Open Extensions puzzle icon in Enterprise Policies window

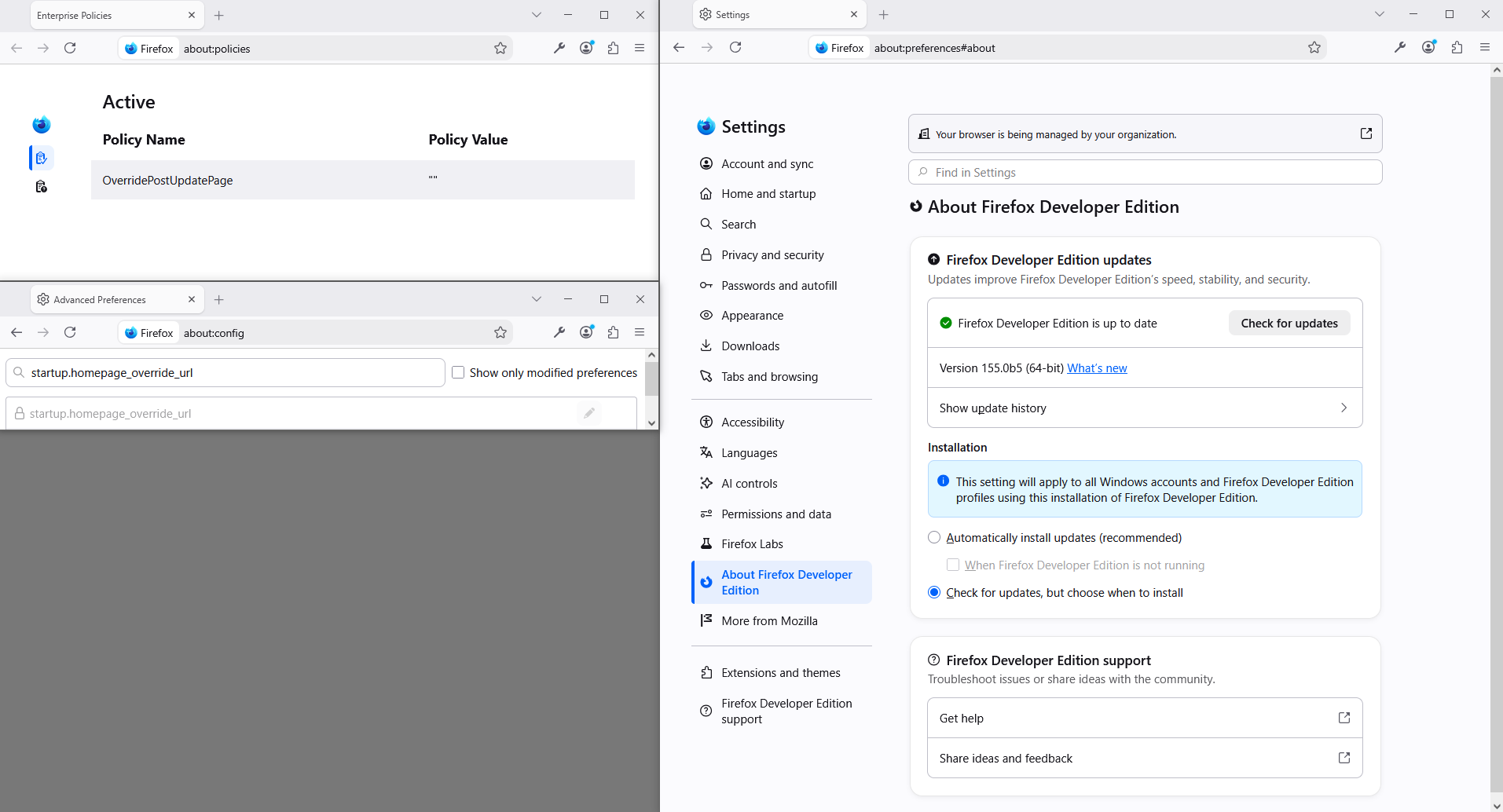[614, 48]
